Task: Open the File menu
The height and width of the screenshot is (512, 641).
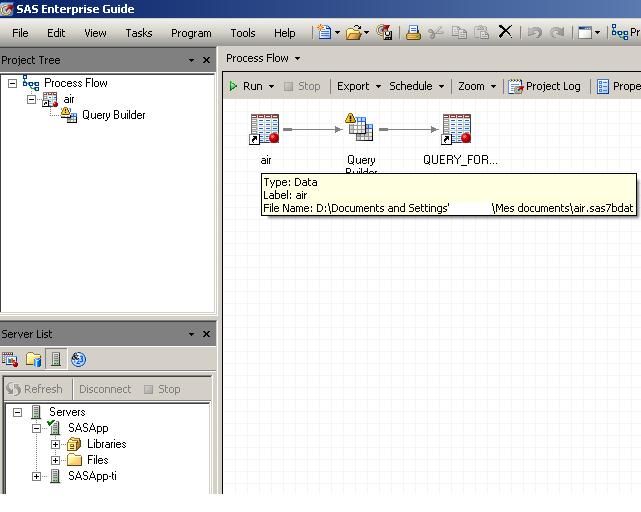Action: pos(20,33)
